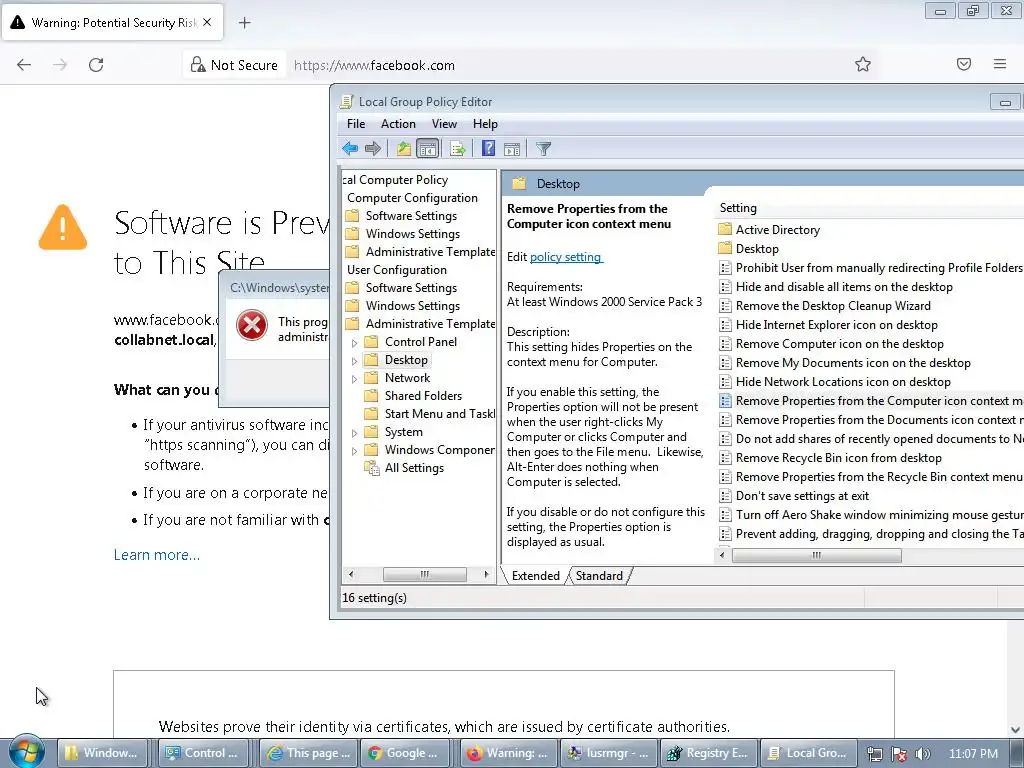This screenshot has width=1024, height=768.
Task: Reload the Firefox page
Action: point(96,65)
